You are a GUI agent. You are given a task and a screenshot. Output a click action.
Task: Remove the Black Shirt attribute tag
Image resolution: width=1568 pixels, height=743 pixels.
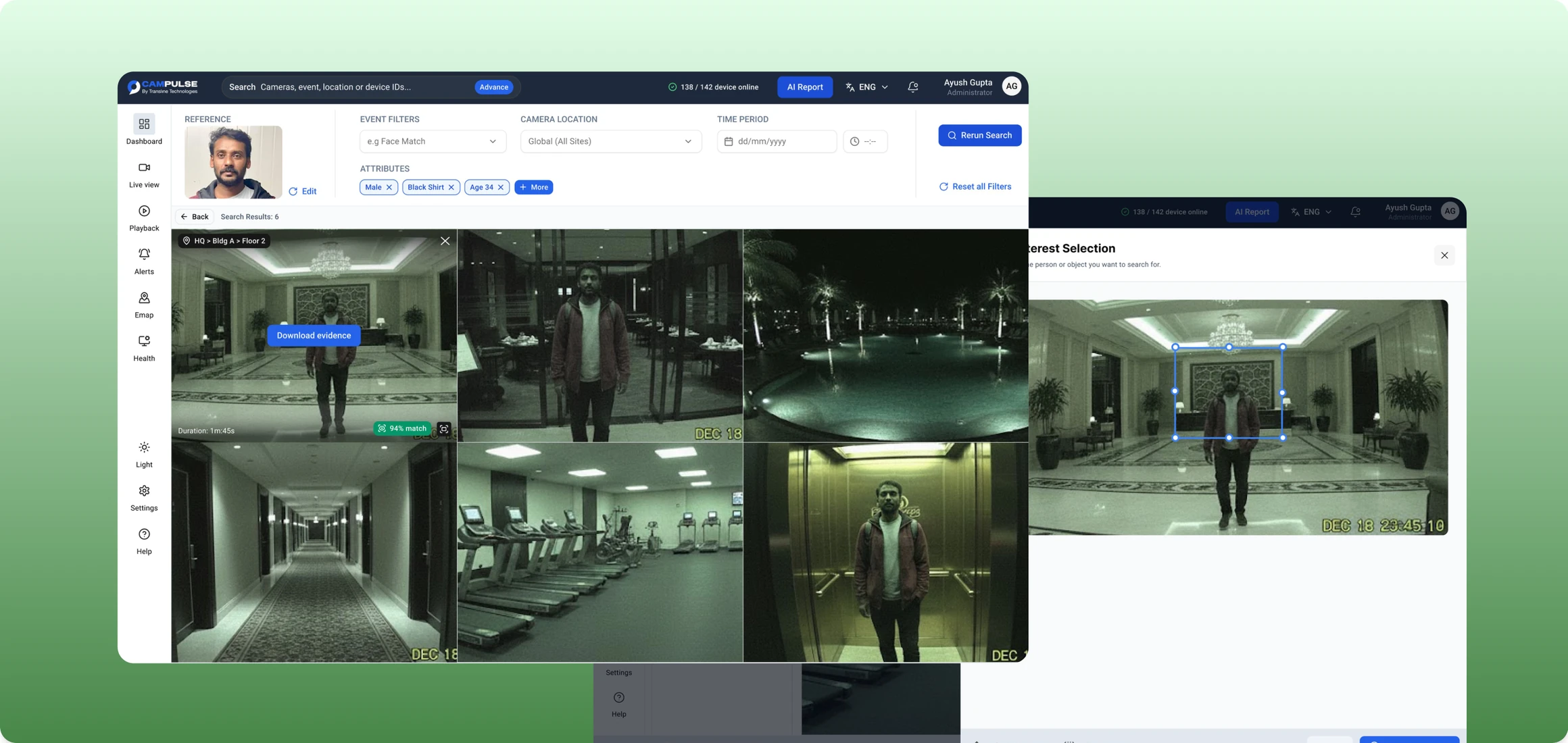tap(451, 188)
